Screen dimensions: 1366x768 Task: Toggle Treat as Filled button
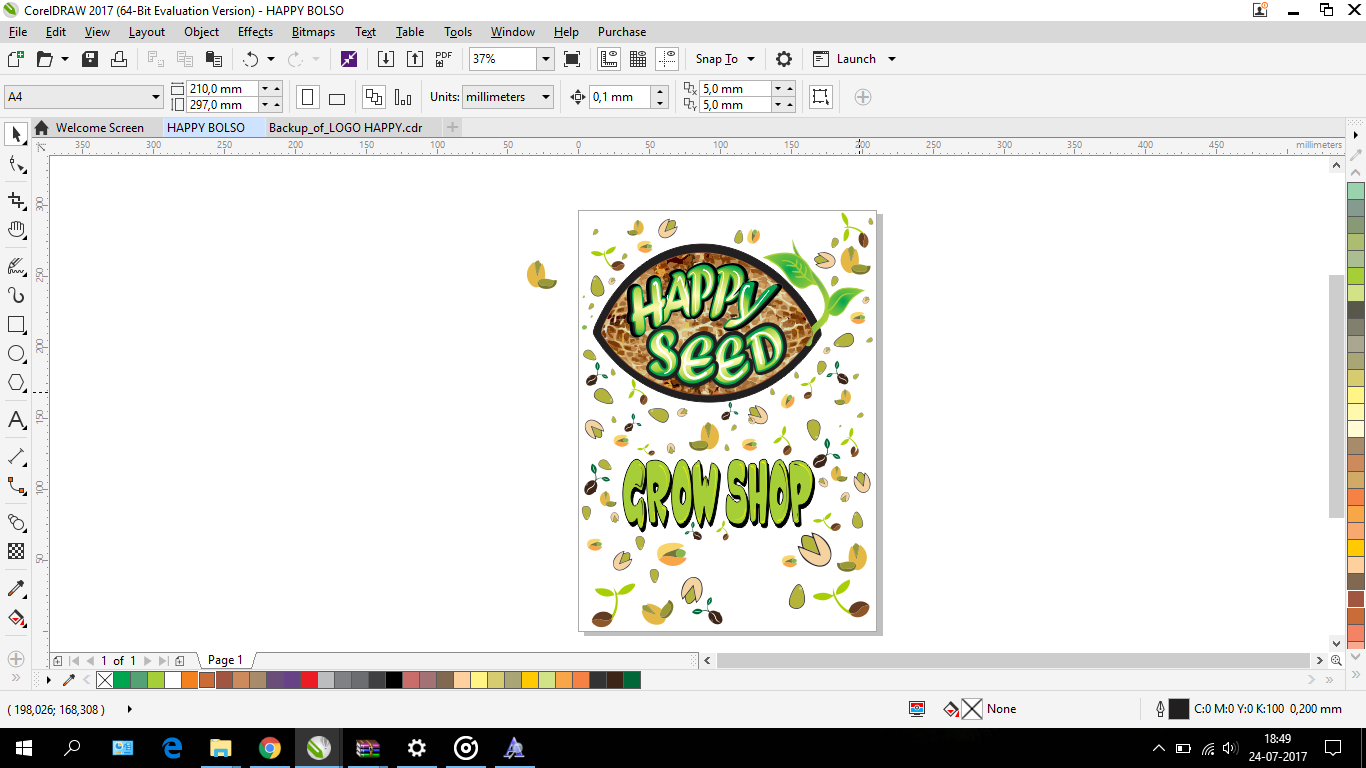pyautogui.click(x=820, y=97)
